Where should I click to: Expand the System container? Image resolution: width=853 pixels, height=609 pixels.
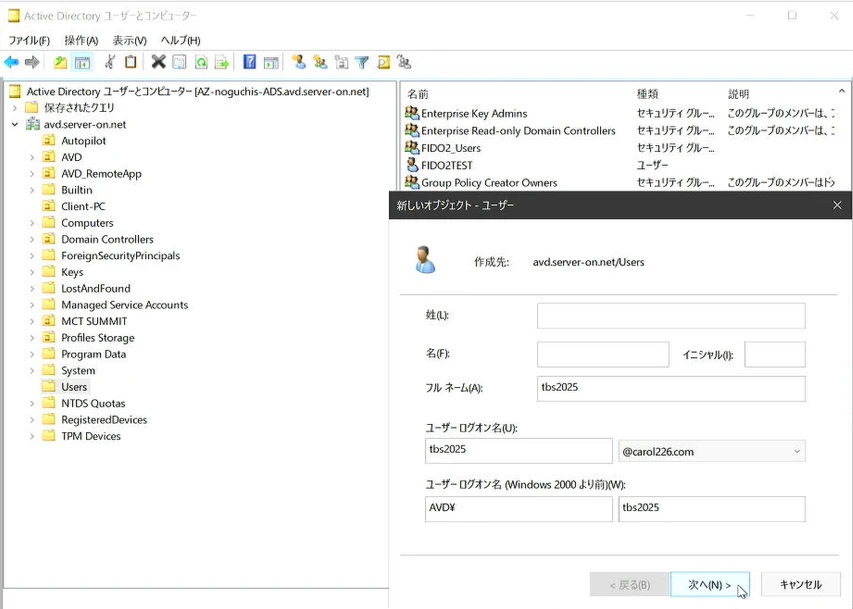pos(32,371)
